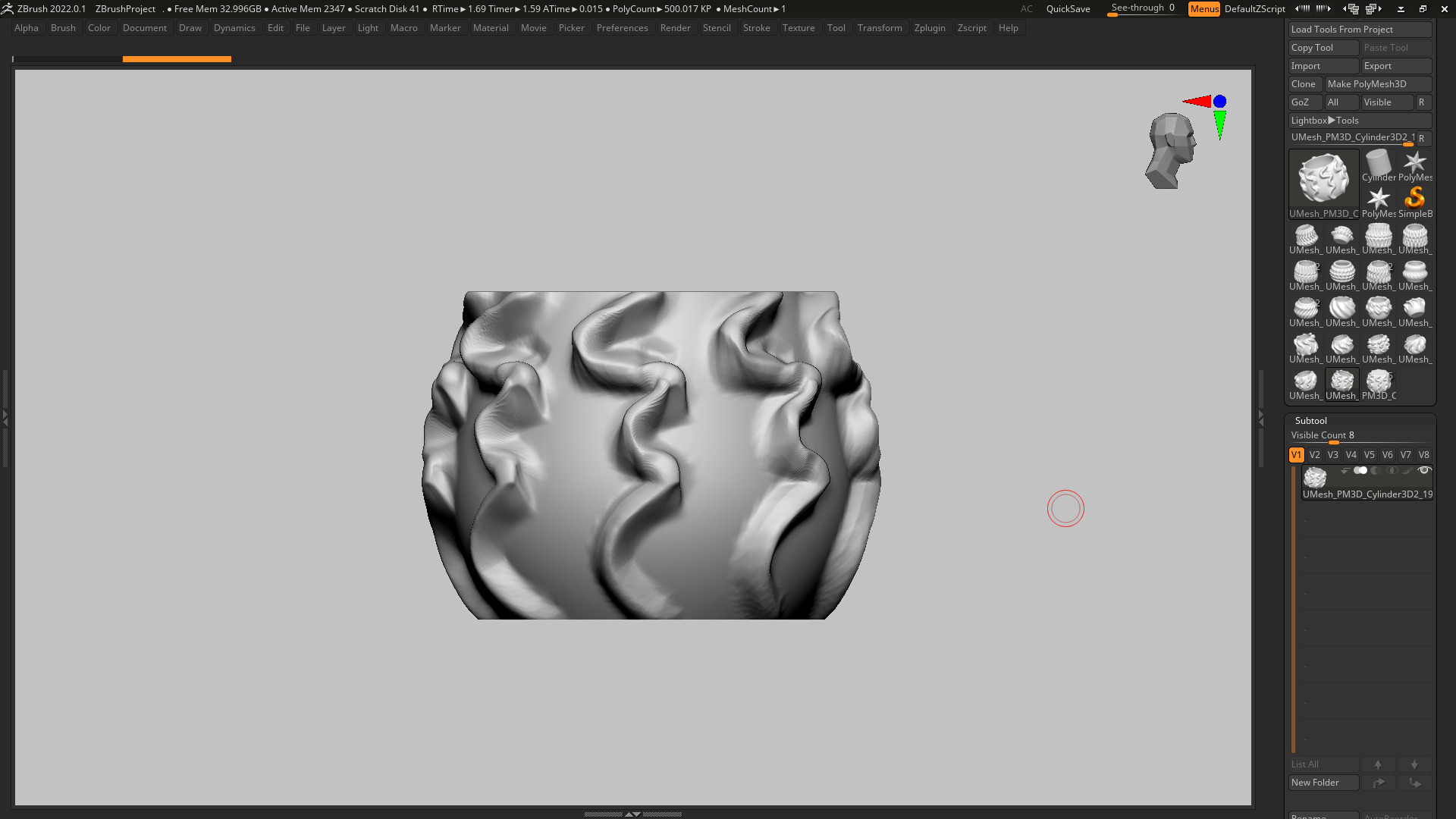The image size is (1456, 819).
Task: Click the blue Z axis dot
Action: [x=1219, y=102]
